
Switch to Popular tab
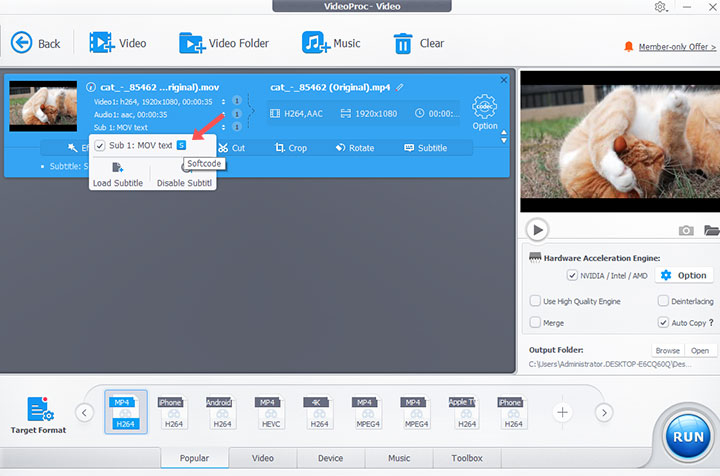pyautogui.click(x=194, y=458)
